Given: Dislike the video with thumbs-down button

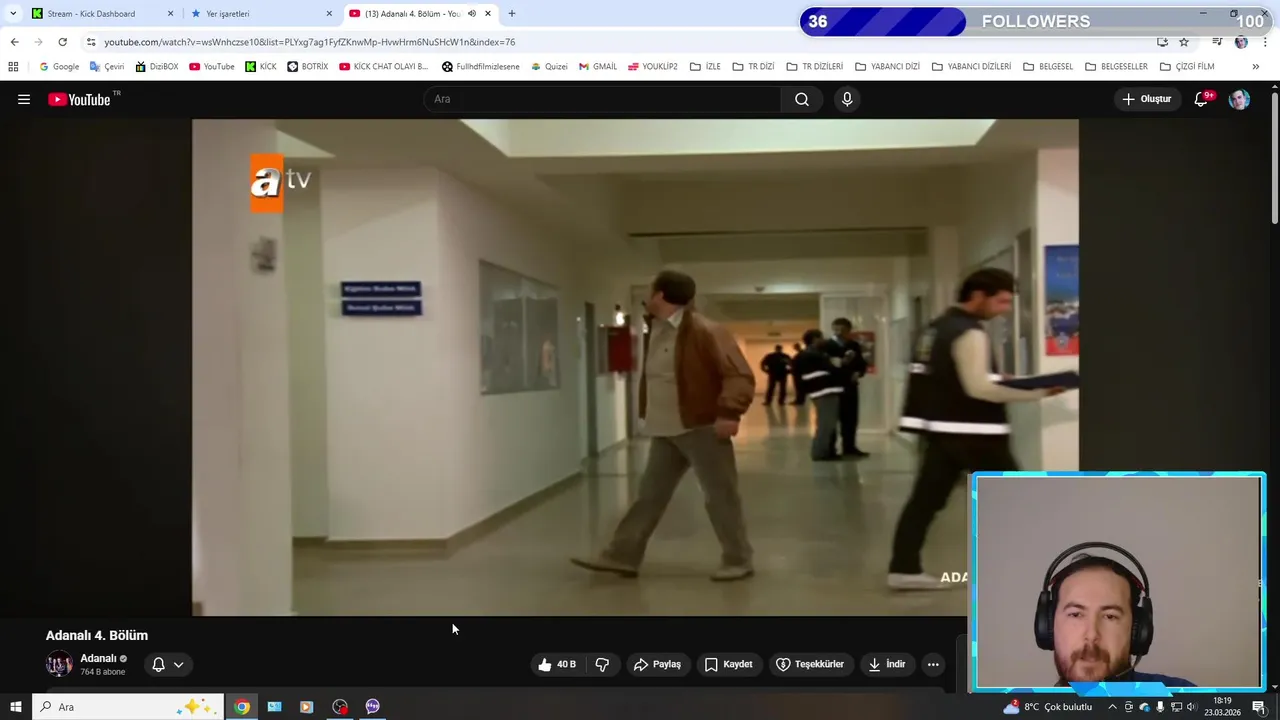Looking at the screenshot, I should [x=602, y=664].
